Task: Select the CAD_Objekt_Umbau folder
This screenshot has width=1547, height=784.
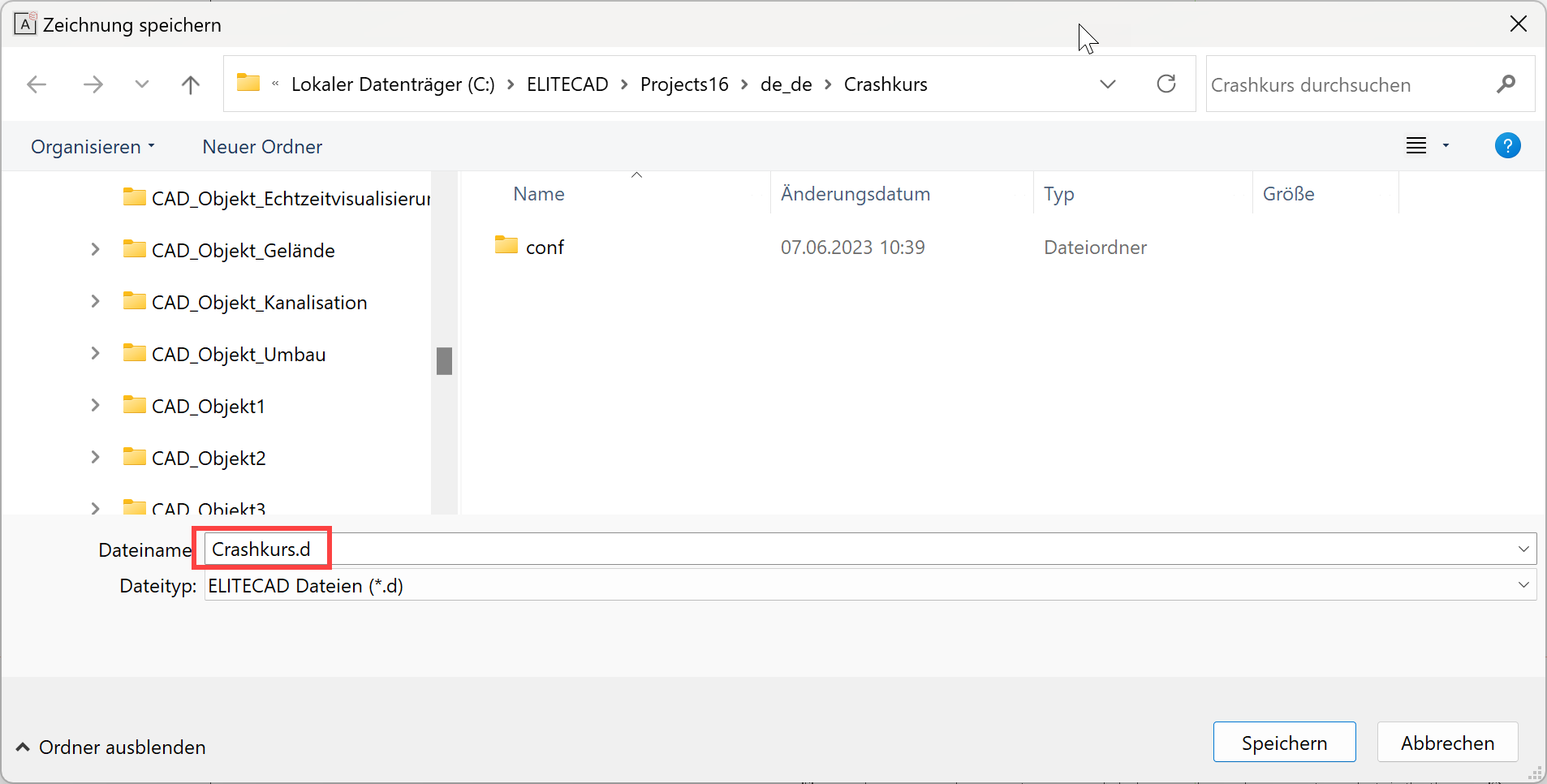Action: click(224, 354)
